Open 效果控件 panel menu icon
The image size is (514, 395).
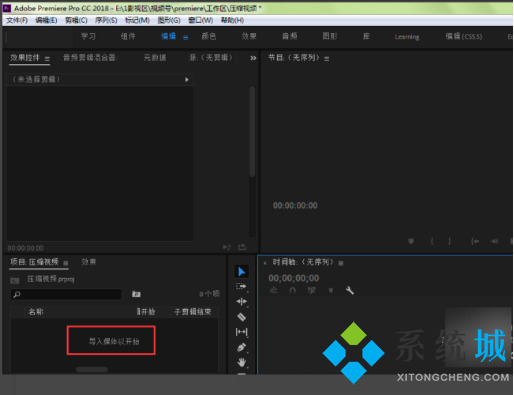click(x=47, y=59)
